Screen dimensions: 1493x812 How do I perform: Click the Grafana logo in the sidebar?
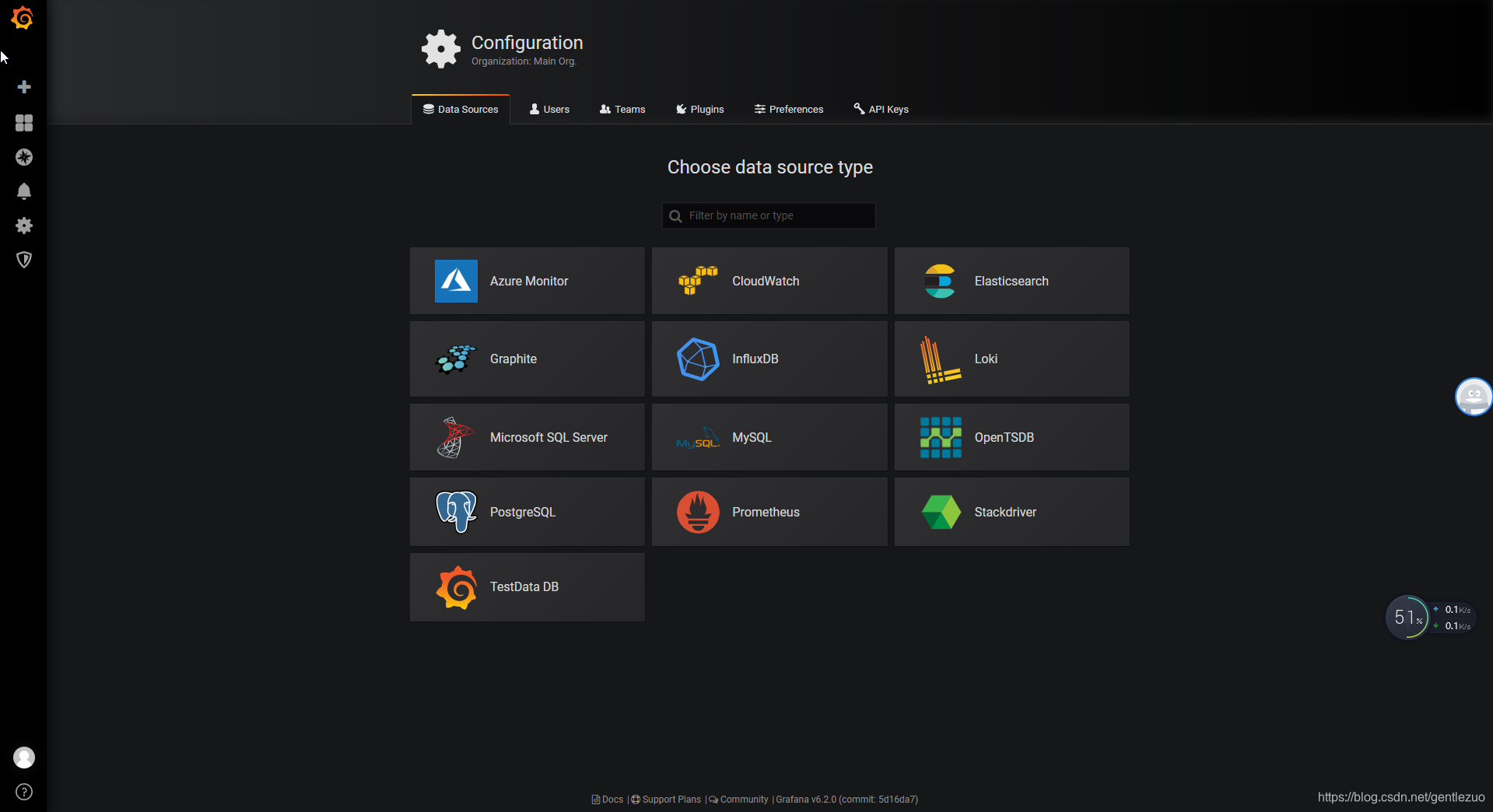[23, 18]
